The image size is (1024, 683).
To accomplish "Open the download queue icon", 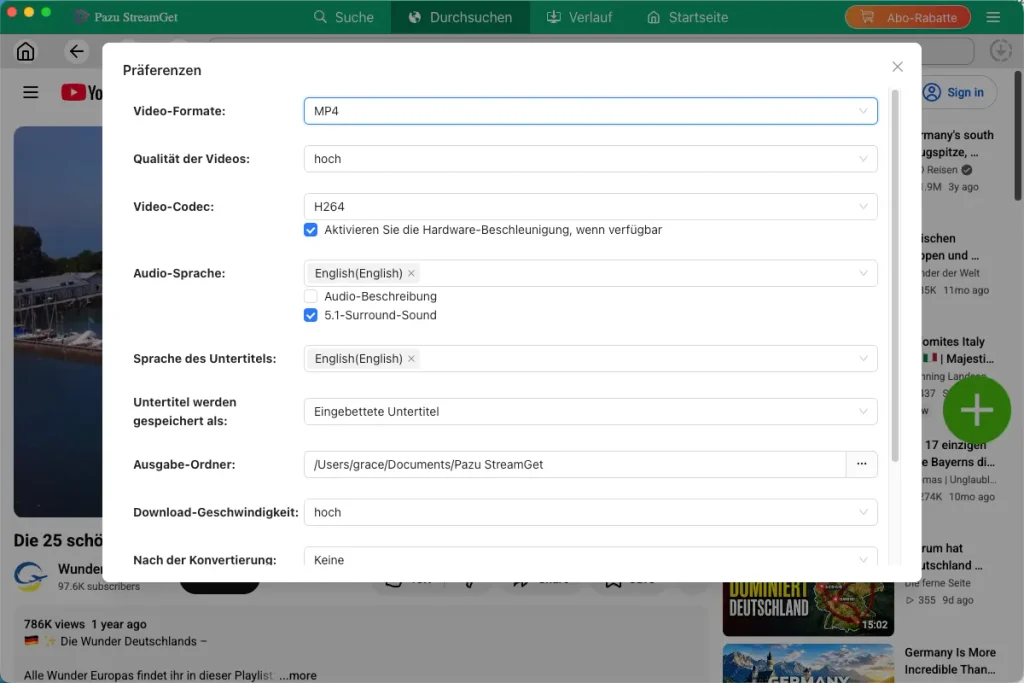I will click(x=1000, y=50).
